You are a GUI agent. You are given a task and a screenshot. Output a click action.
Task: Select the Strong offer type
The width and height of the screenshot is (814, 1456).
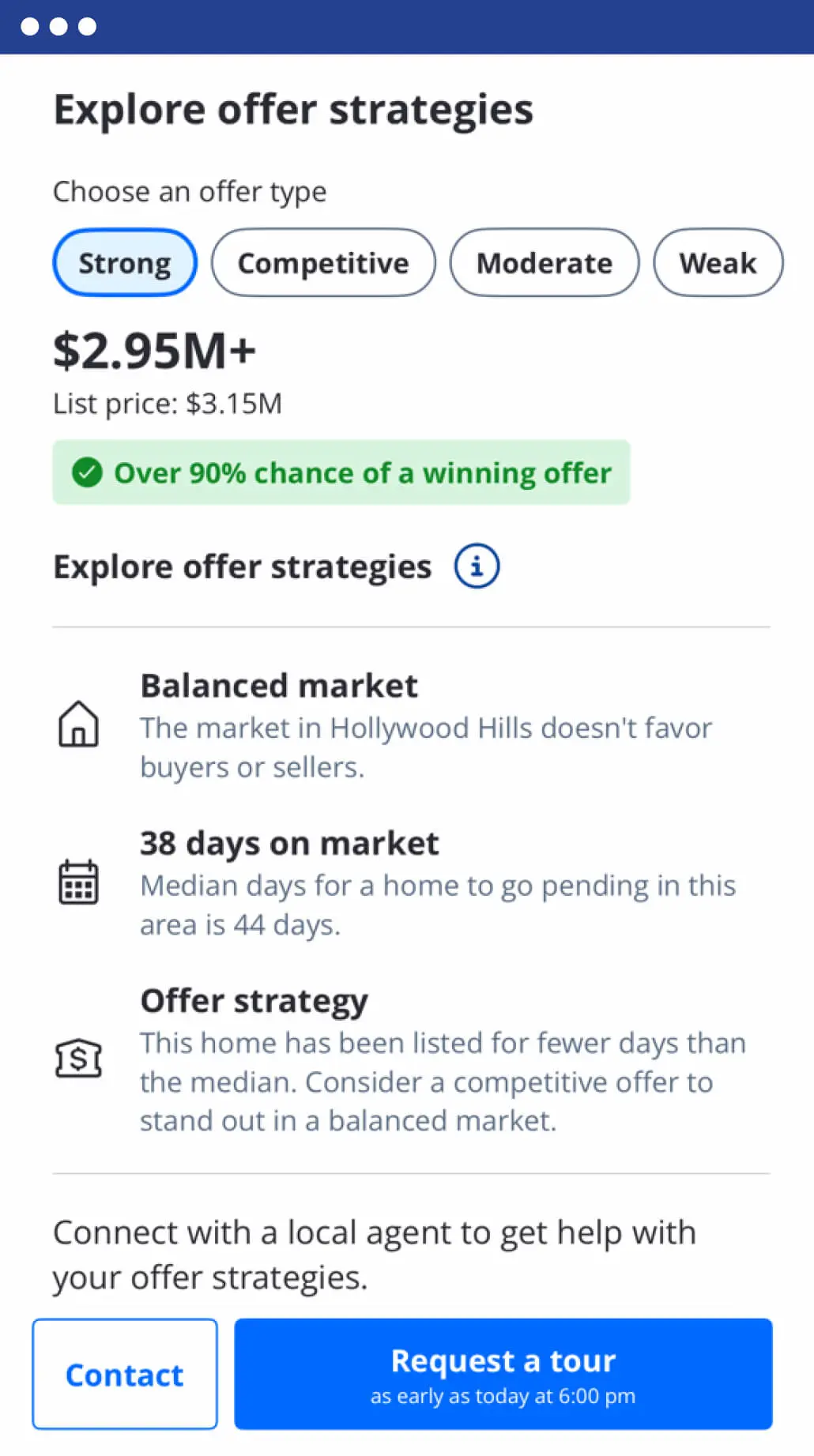coord(125,263)
